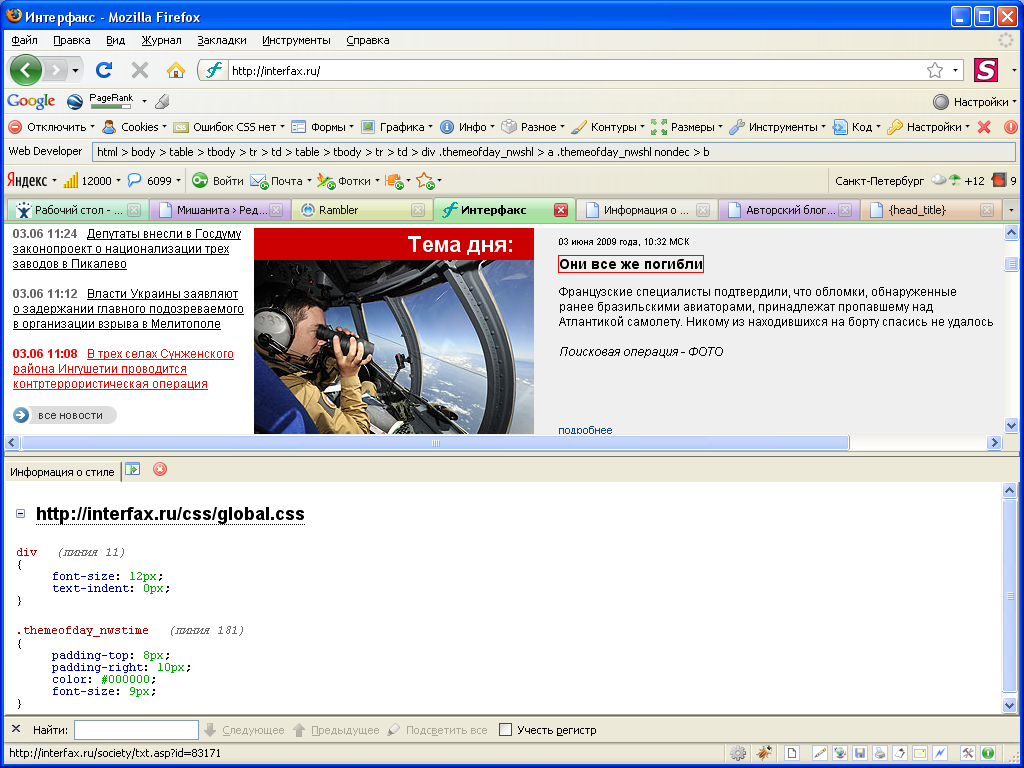
Task: Open the Справка menu
Action: (x=368, y=40)
